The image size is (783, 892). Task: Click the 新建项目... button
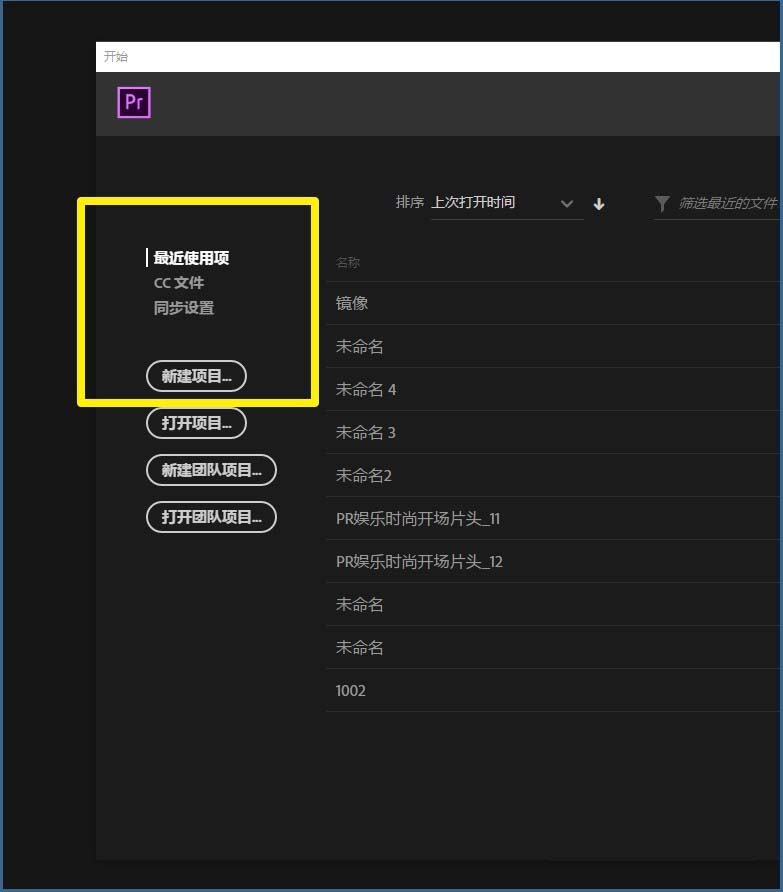(x=196, y=376)
